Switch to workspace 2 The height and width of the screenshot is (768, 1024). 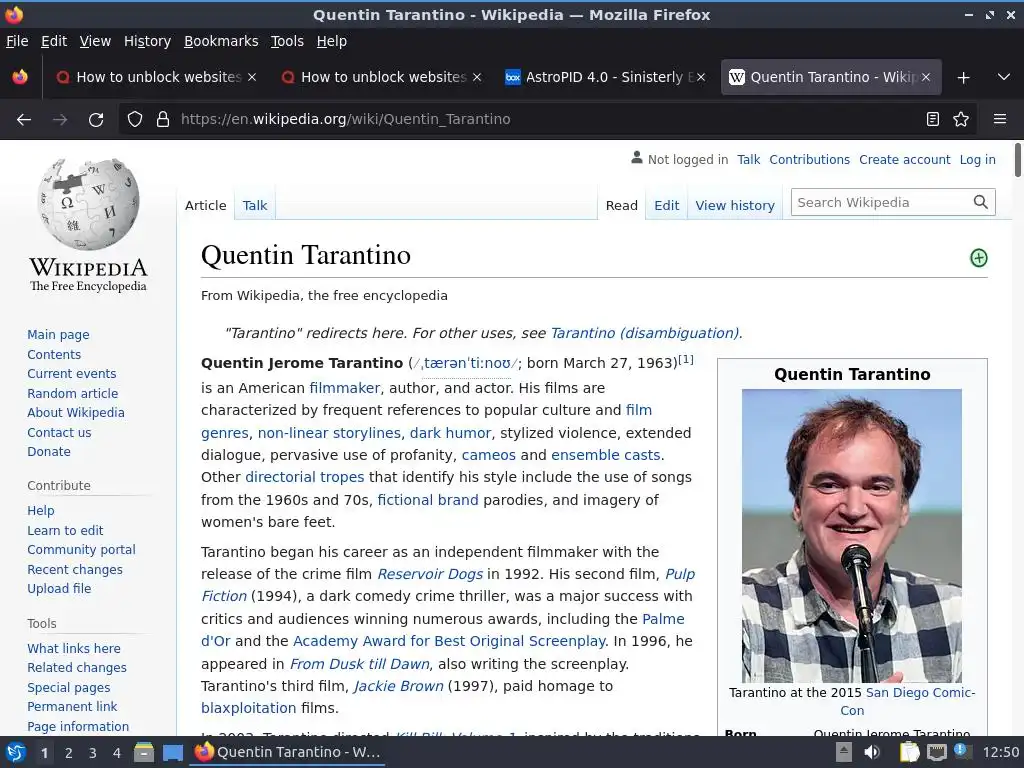(69, 753)
